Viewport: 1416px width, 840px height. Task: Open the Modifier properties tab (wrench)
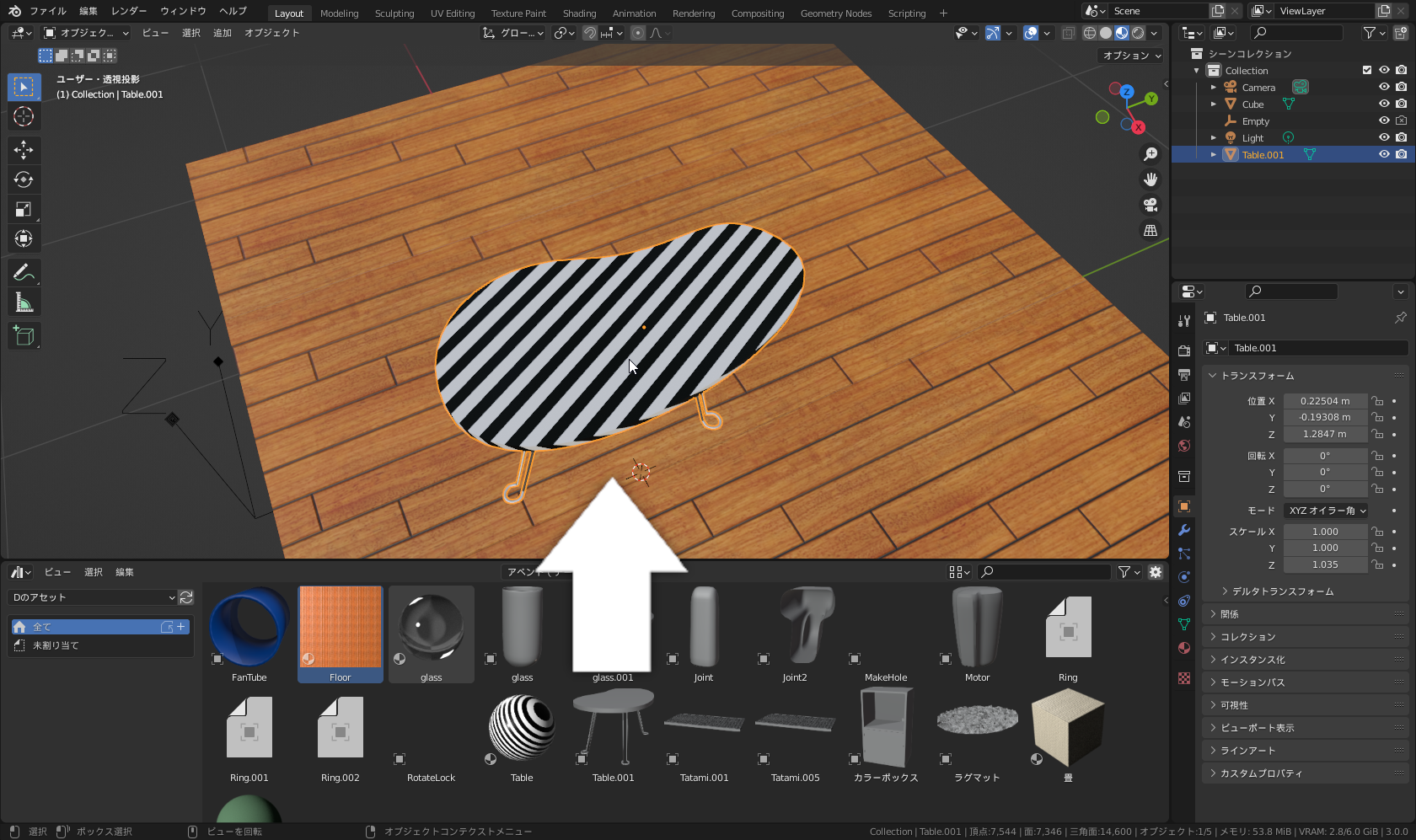pos(1184,530)
